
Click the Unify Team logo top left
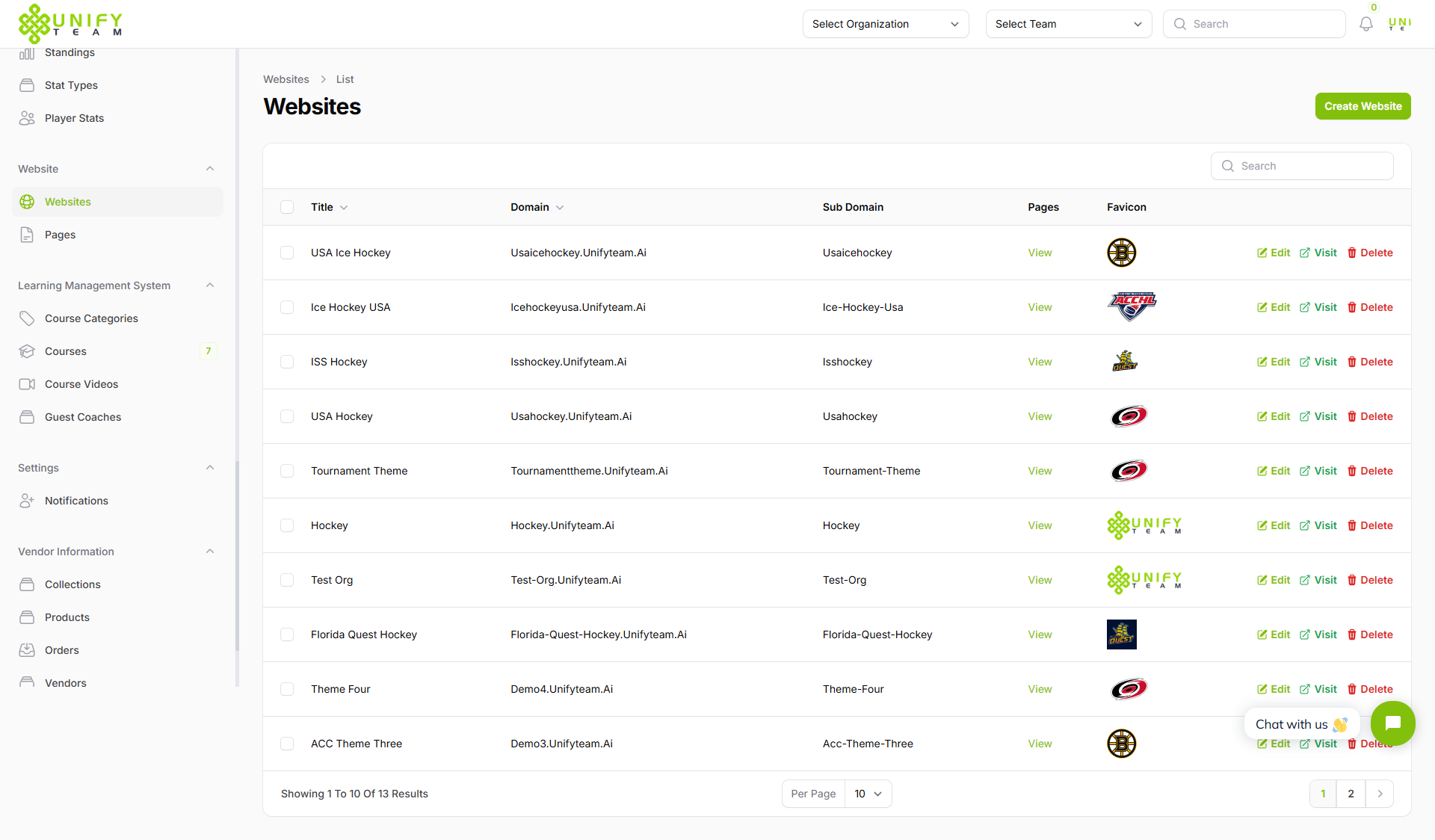[x=71, y=22]
